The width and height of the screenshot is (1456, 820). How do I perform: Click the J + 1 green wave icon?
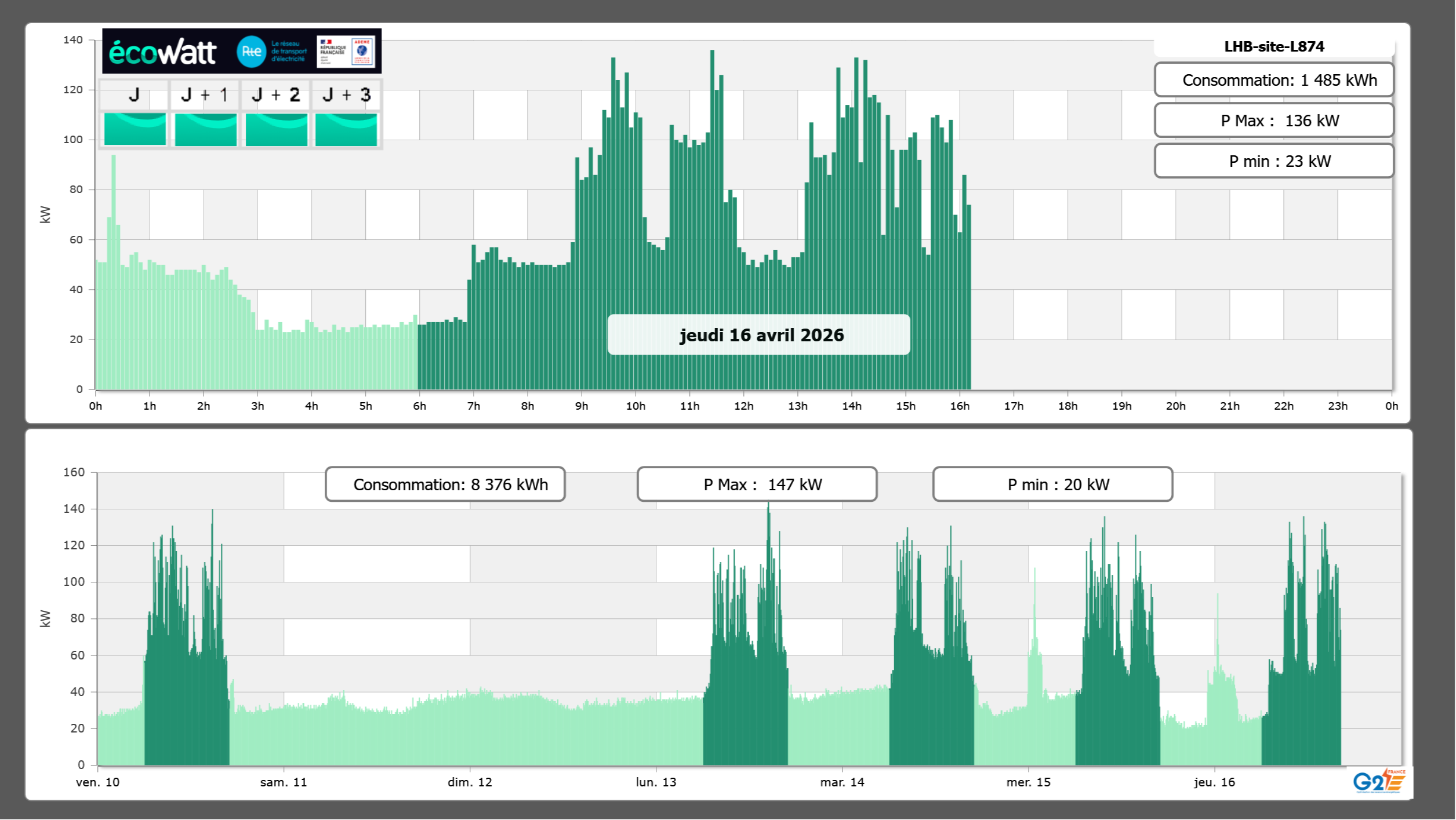pyautogui.click(x=205, y=129)
